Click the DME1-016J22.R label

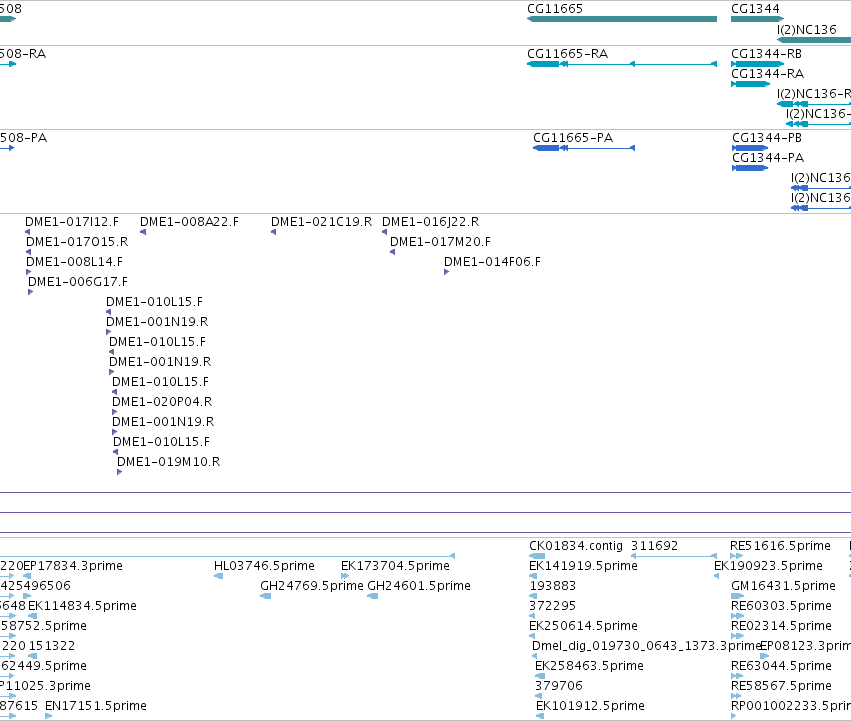point(430,222)
